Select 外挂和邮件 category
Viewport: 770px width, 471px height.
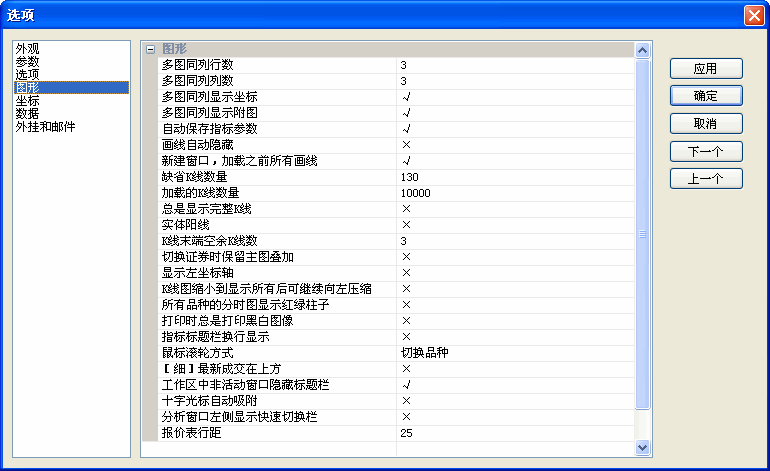pos(45,127)
